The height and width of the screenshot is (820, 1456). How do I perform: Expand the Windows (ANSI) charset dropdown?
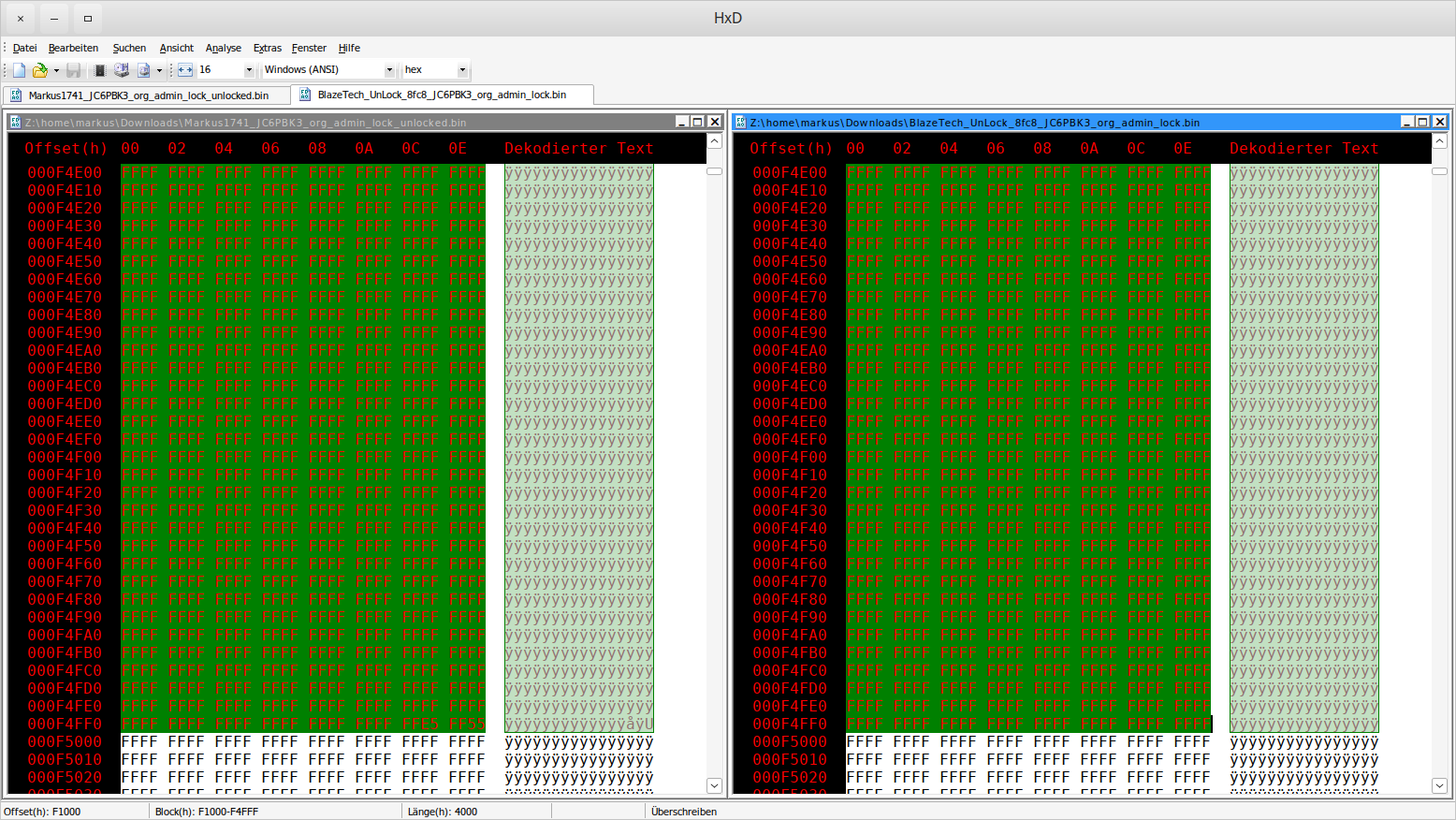click(x=389, y=70)
